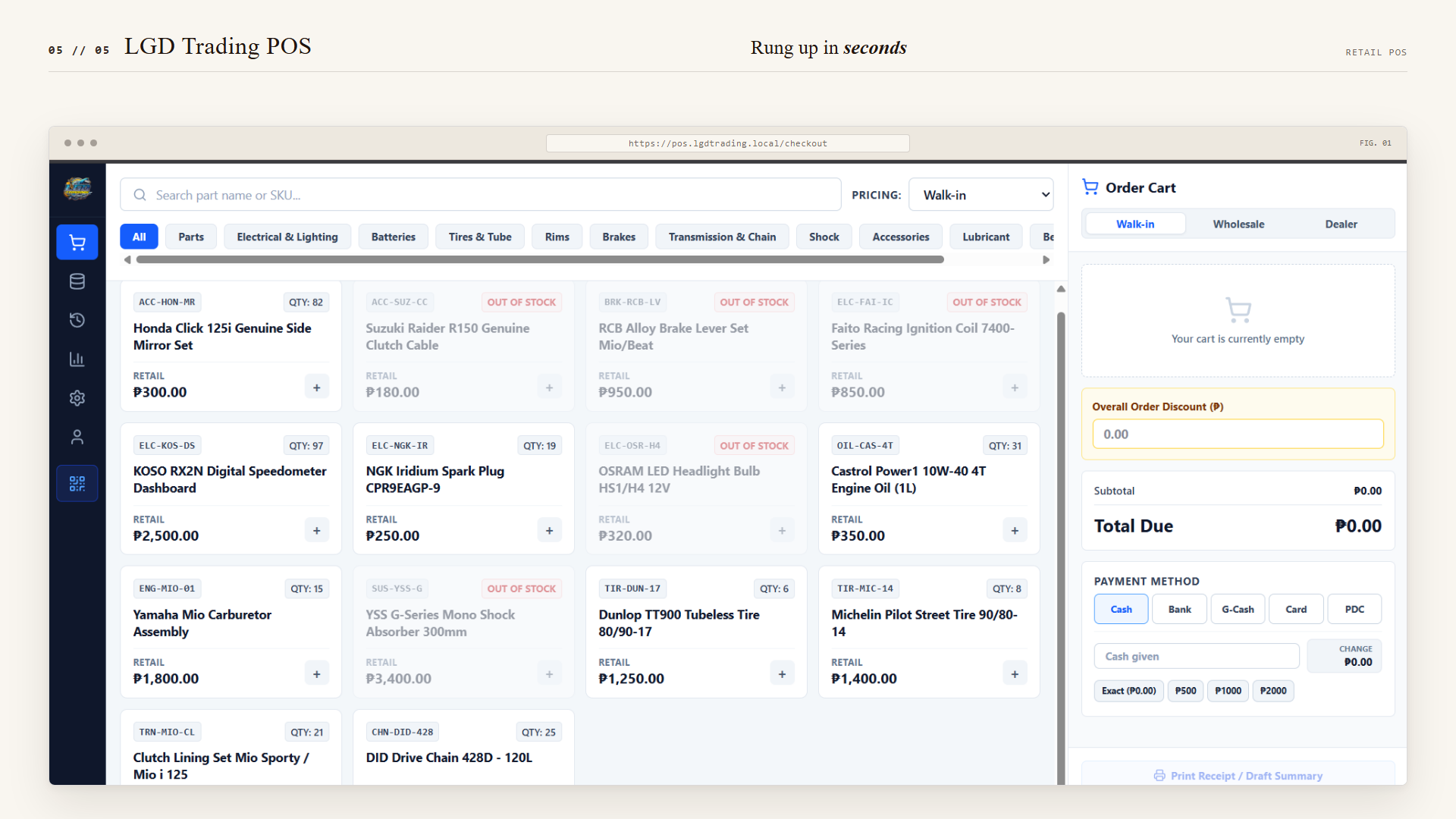Choose Cash payment method

tap(1121, 609)
